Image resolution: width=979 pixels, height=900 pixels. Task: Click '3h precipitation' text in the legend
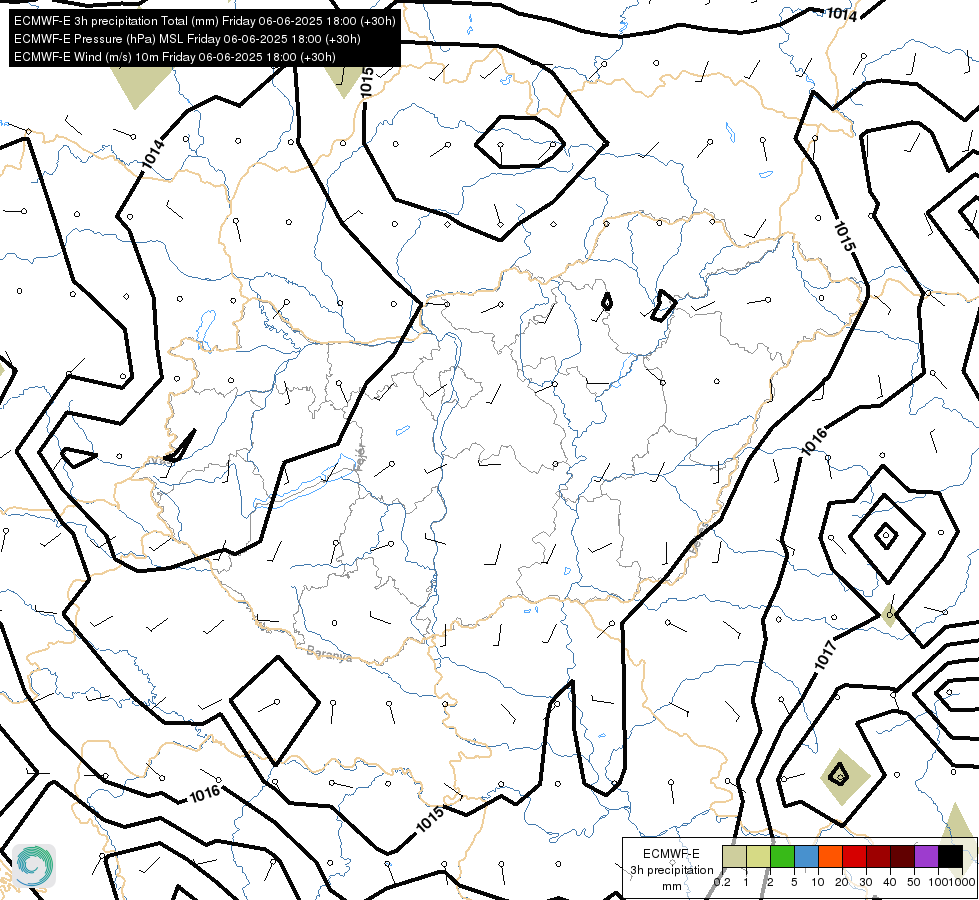[671, 870]
